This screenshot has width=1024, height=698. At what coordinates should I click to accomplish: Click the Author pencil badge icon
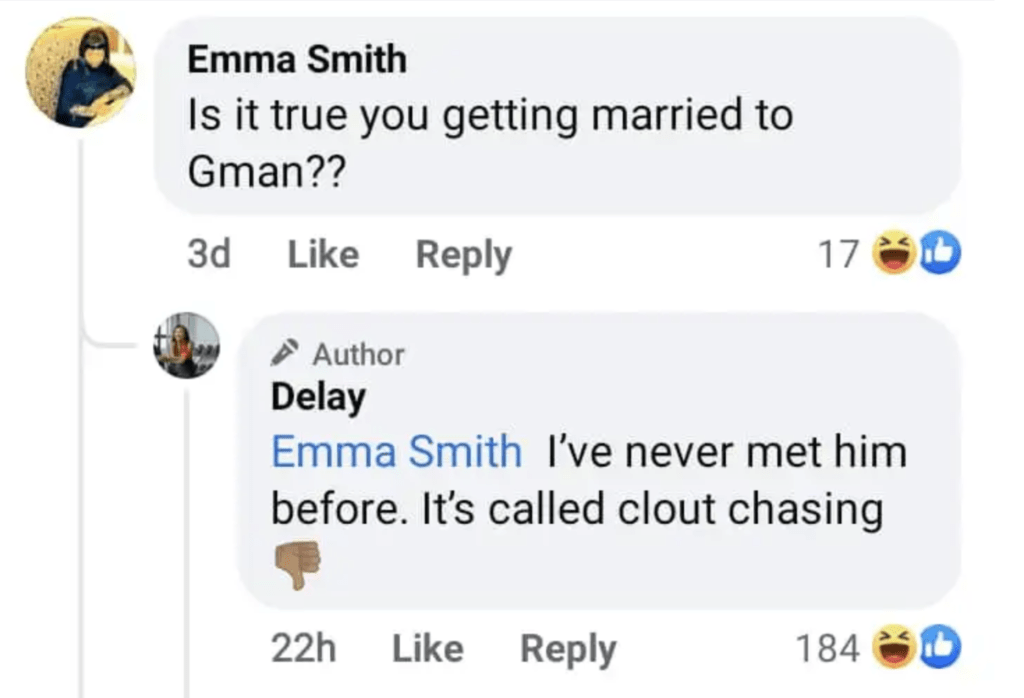coord(285,352)
